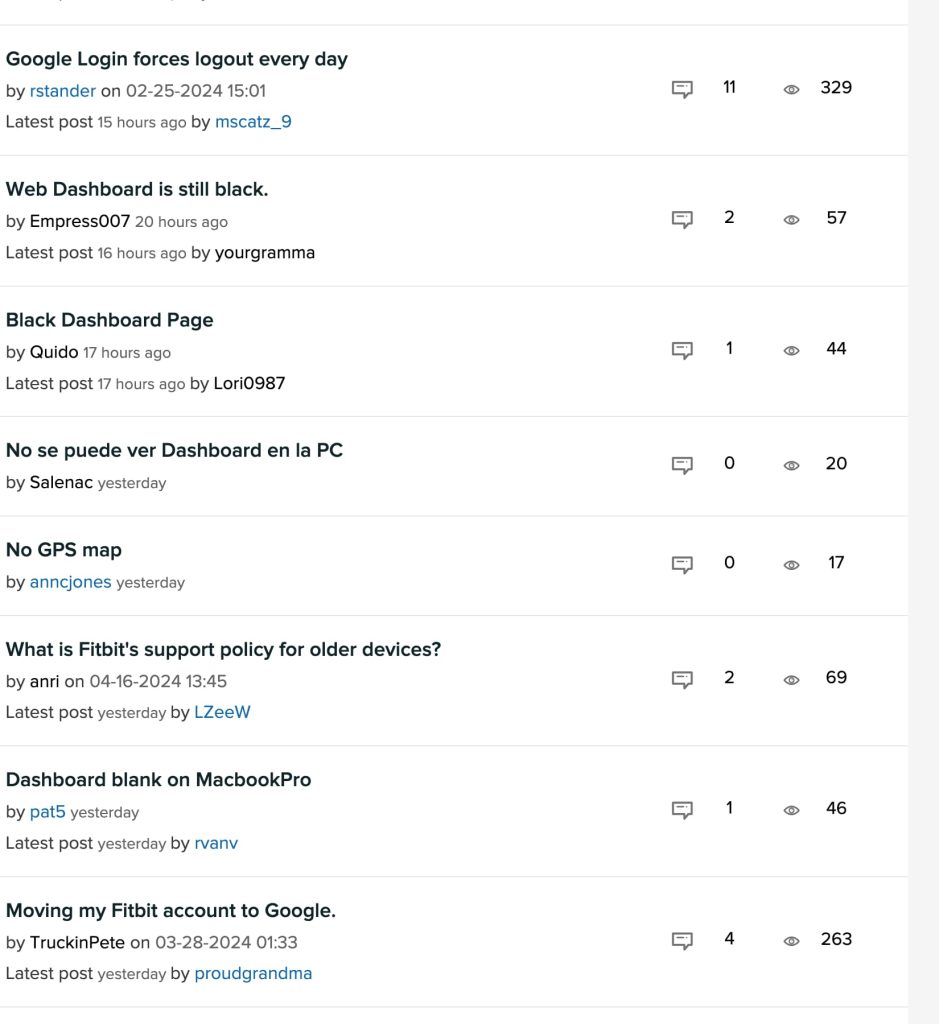This screenshot has height=1024, width=939.
Task: Open pat5 author profile
Action: tap(47, 812)
